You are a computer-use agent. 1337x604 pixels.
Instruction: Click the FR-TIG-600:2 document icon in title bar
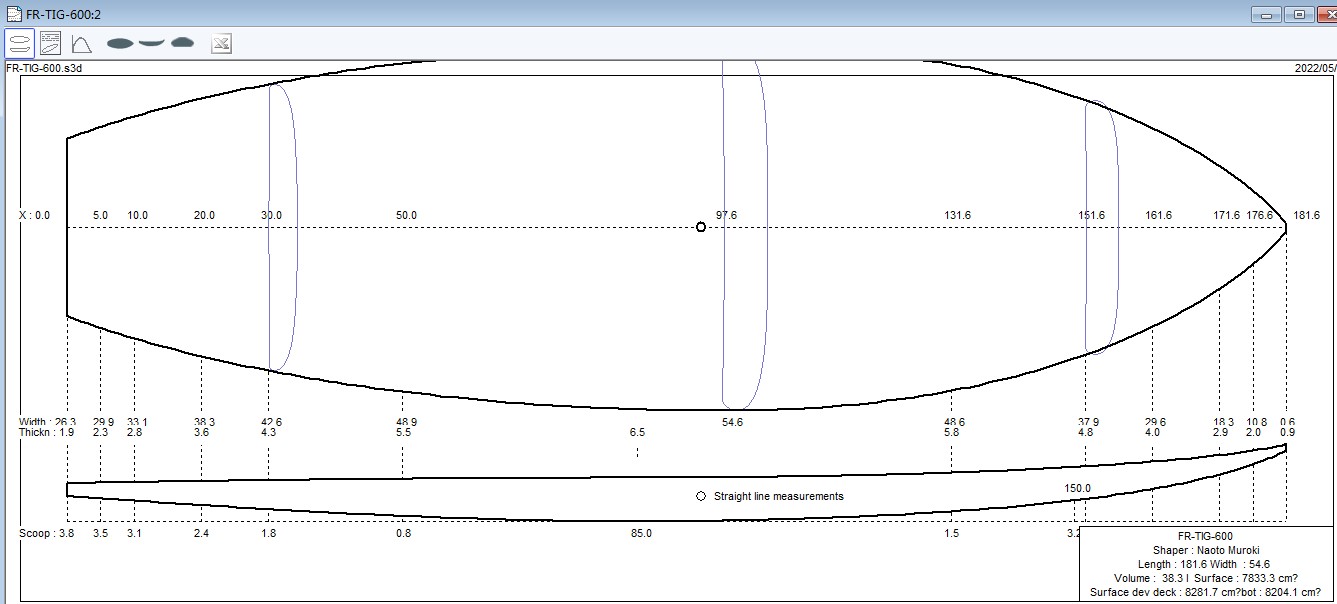point(13,14)
